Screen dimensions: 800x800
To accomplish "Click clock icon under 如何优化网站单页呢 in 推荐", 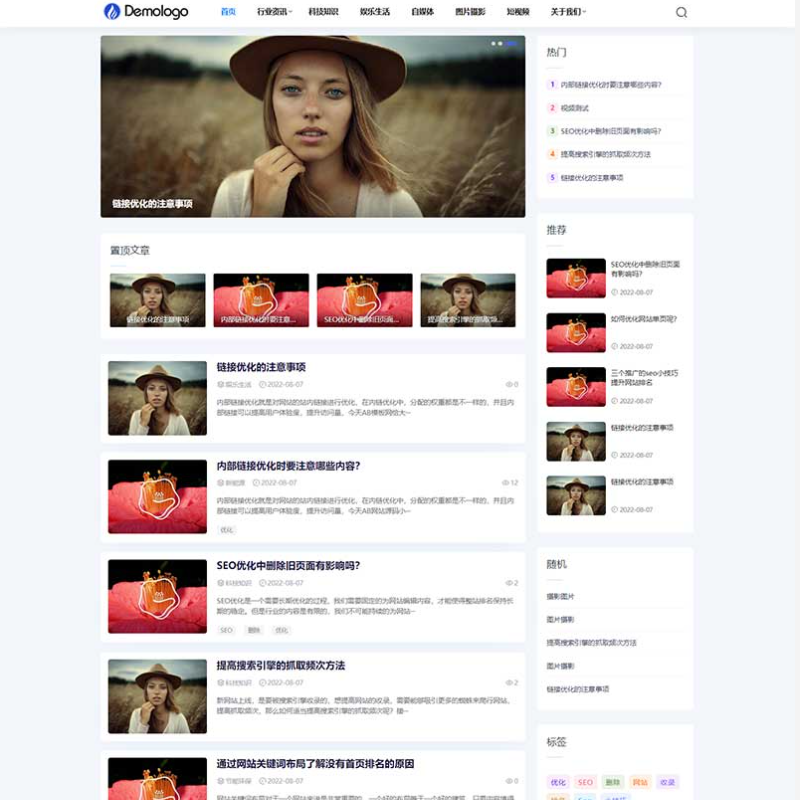I will click(x=614, y=347).
